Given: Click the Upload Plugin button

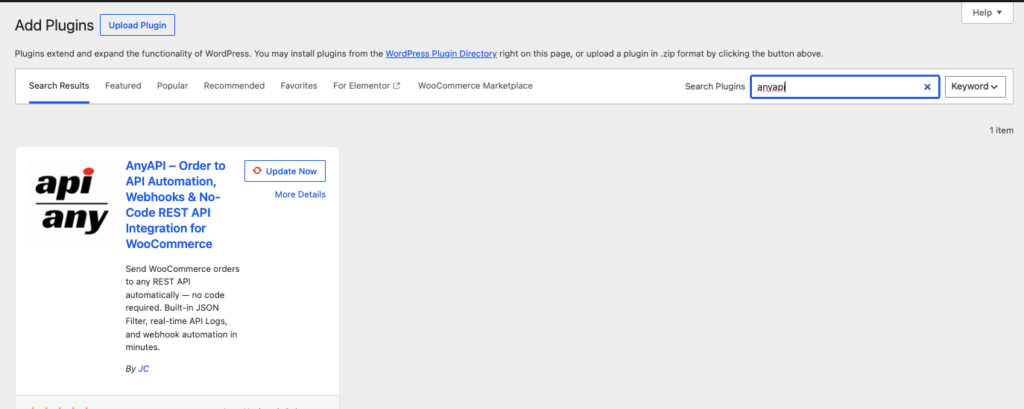Looking at the screenshot, I should (137, 25).
